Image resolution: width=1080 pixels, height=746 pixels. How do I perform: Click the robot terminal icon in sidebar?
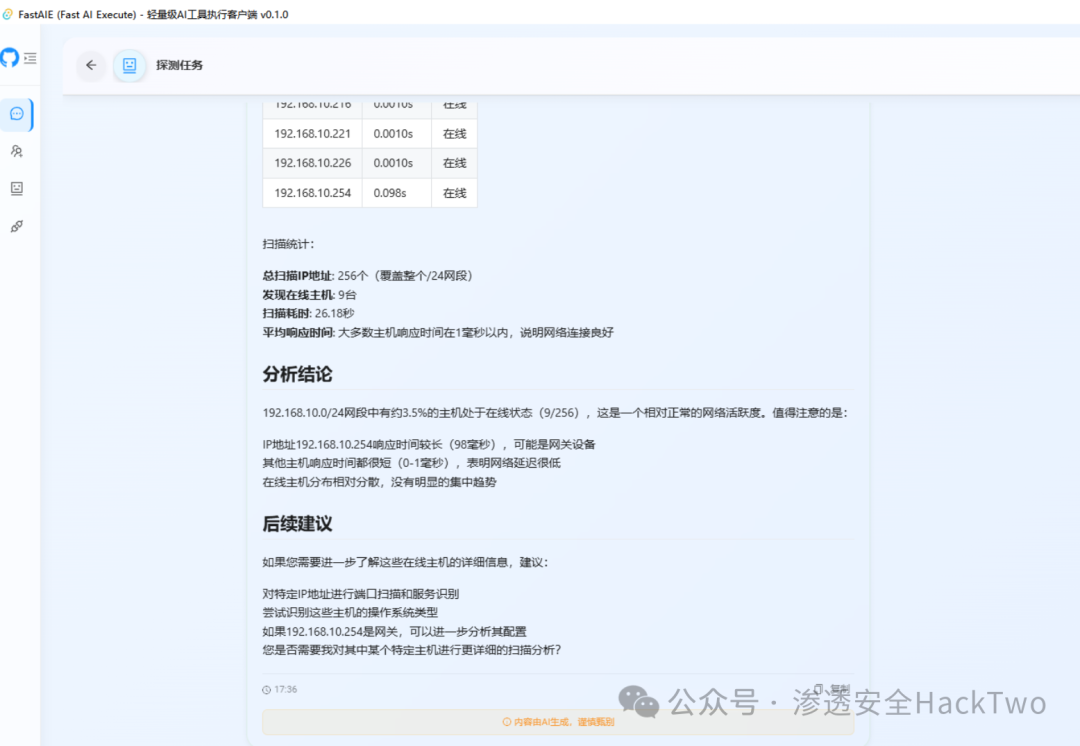click(16, 188)
